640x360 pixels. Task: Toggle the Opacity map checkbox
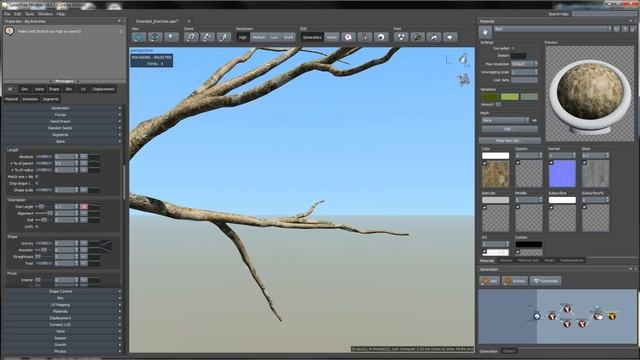(x=518, y=163)
